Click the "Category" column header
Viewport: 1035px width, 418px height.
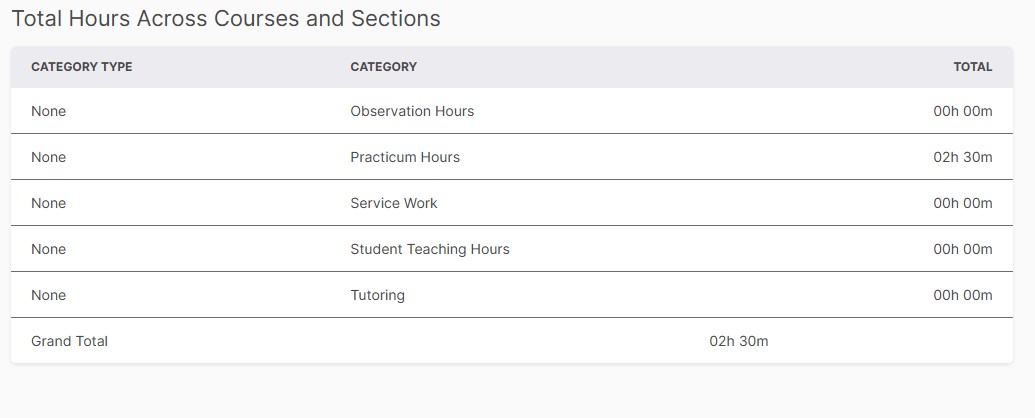pos(383,67)
